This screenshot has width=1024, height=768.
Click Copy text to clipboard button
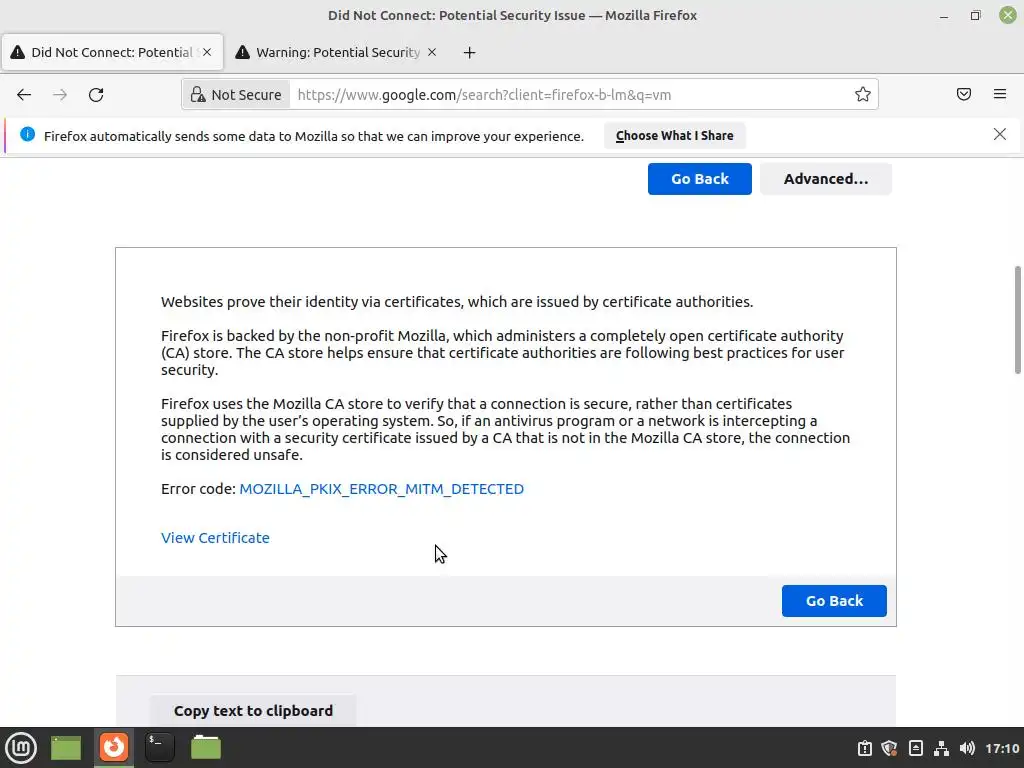pyautogui.click(x=253, y=711)
